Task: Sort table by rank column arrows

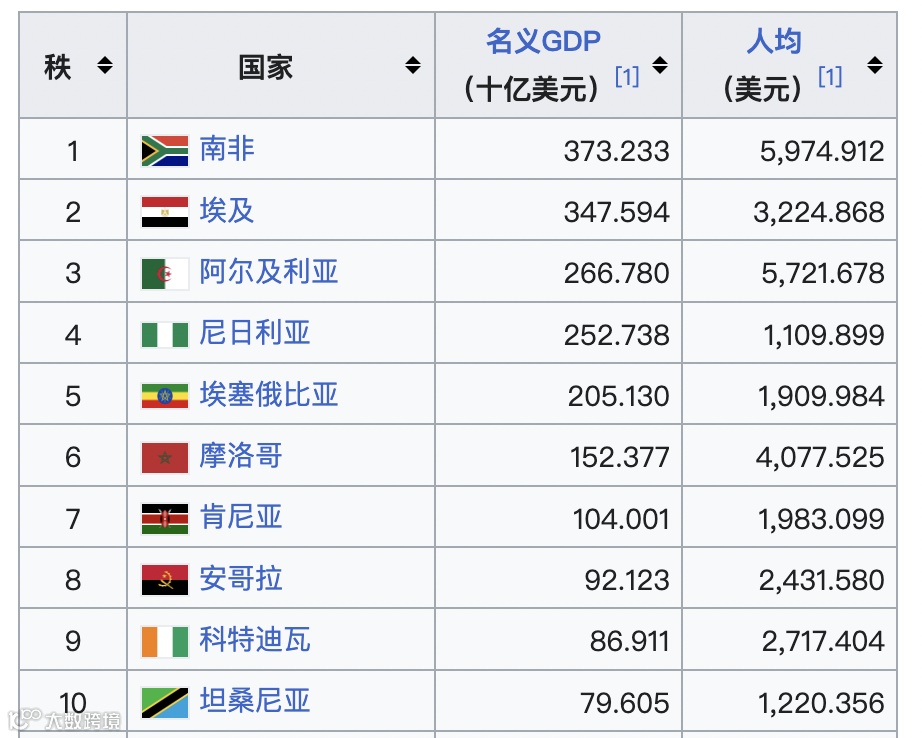Action: [x=105, y=65]
